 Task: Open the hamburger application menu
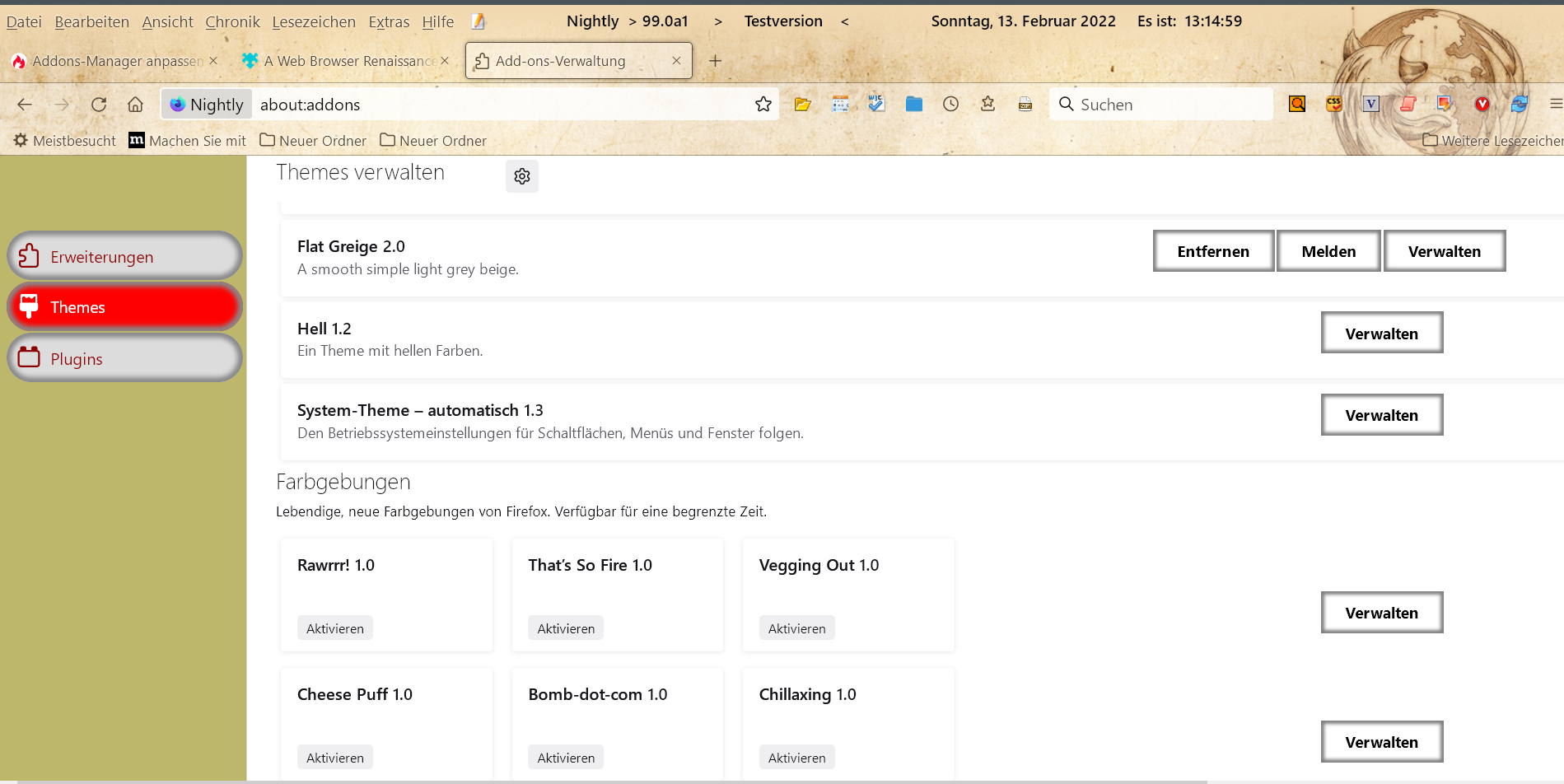pyautogui.click(x=1556, y=104)
